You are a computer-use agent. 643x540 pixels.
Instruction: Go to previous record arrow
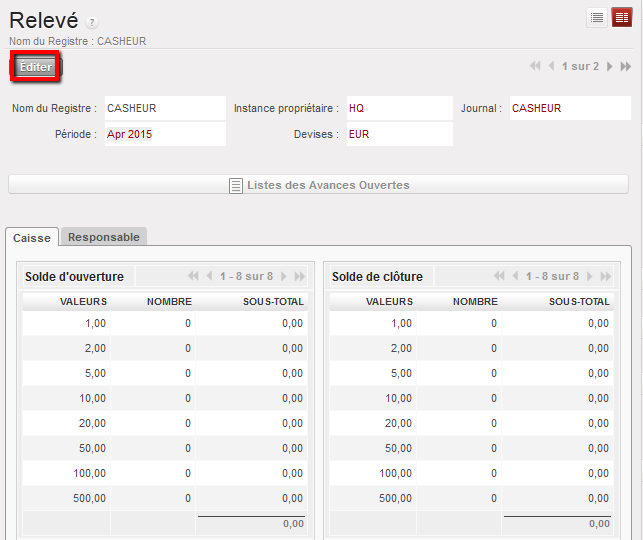[x=551, y=66]
